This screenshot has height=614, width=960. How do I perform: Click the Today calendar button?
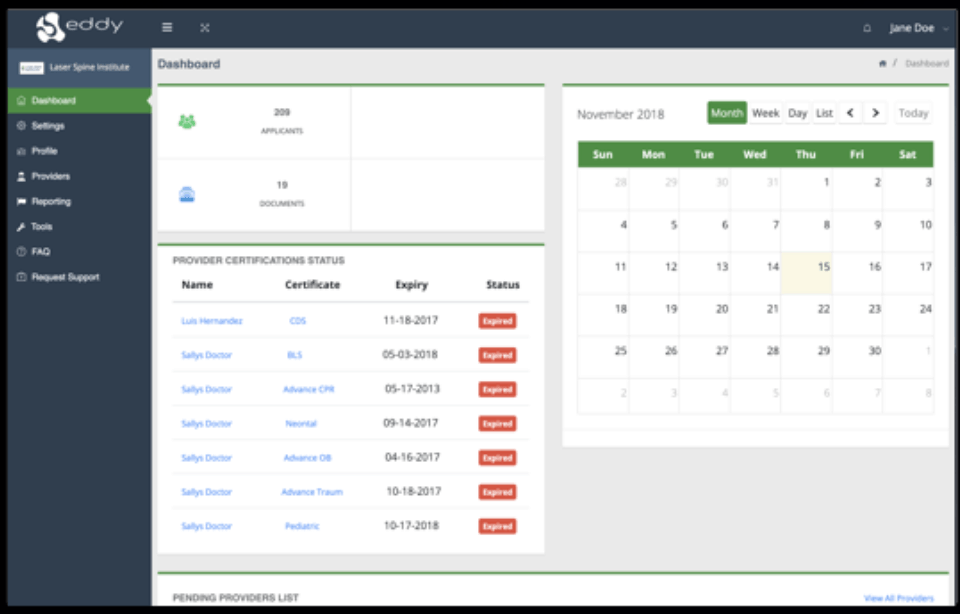coord(913,113)
